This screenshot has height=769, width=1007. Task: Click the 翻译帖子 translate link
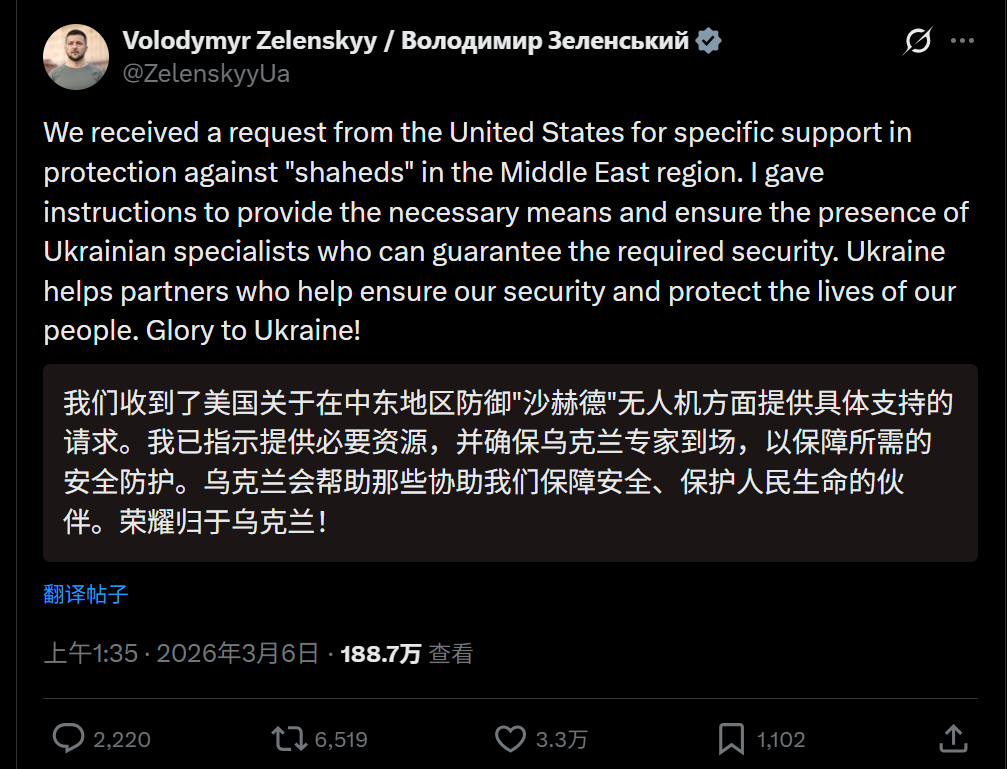coord(85,594)
